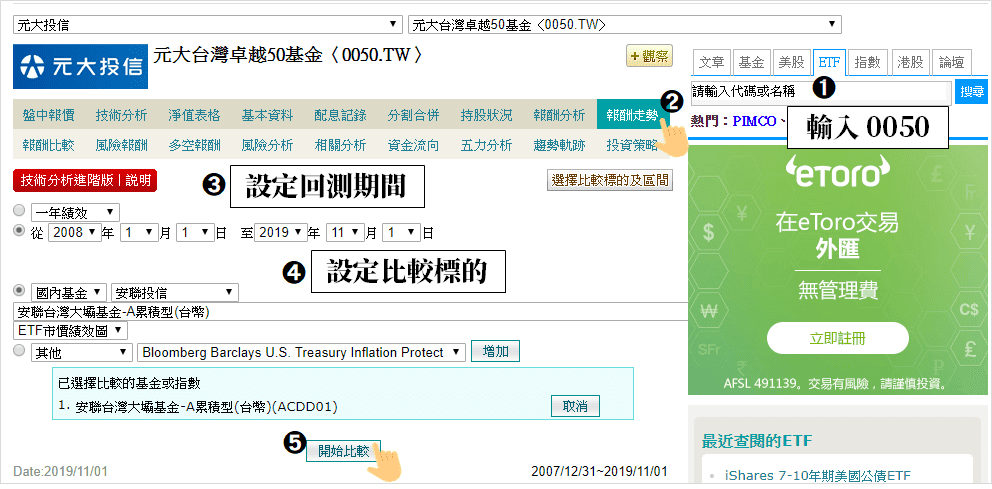Switch to the 美股 tab

point(791,62)
